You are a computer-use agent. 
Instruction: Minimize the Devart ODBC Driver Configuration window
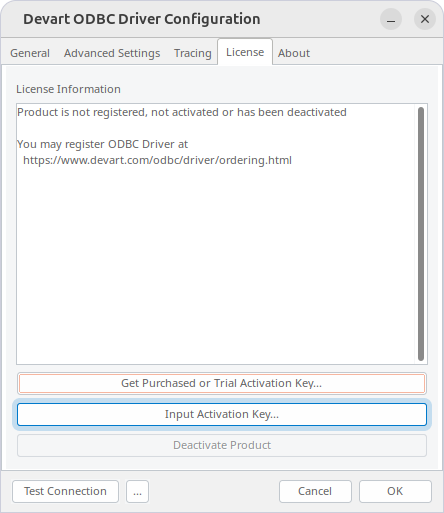point(391,19)
